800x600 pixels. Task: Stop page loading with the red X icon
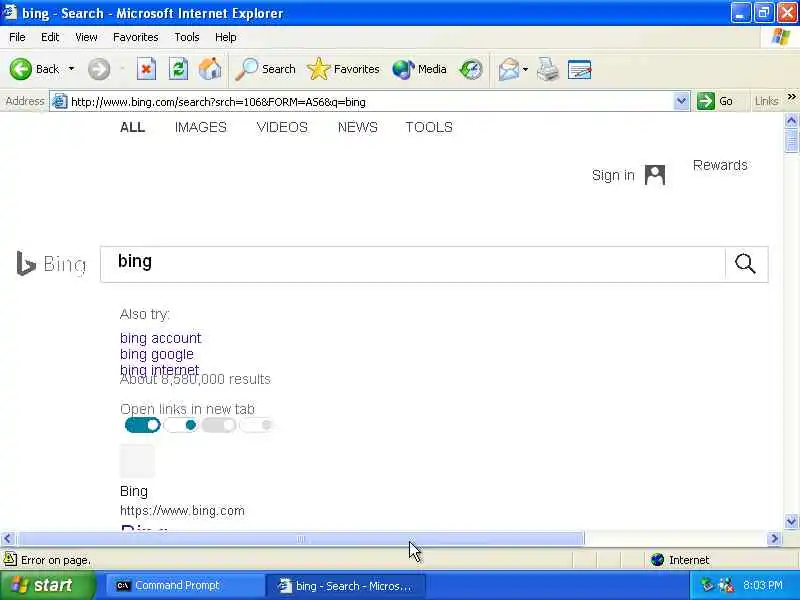click(x=146, y=69)
